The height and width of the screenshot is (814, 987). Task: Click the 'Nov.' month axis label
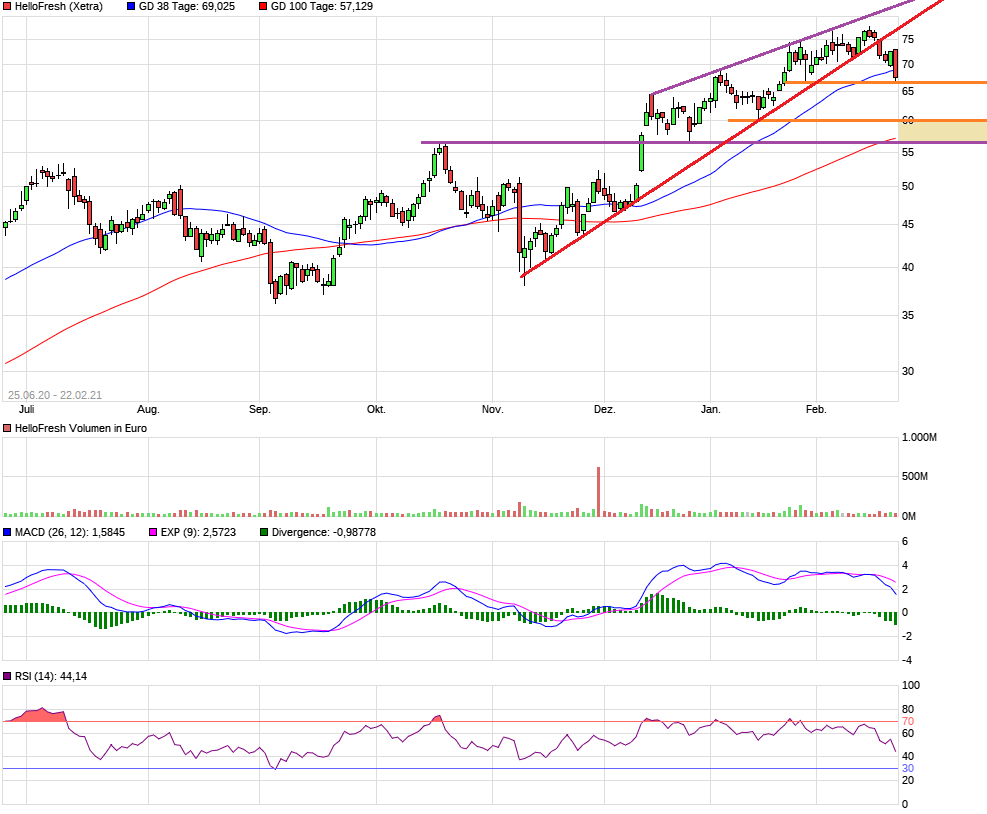click(x=492, y=409)
